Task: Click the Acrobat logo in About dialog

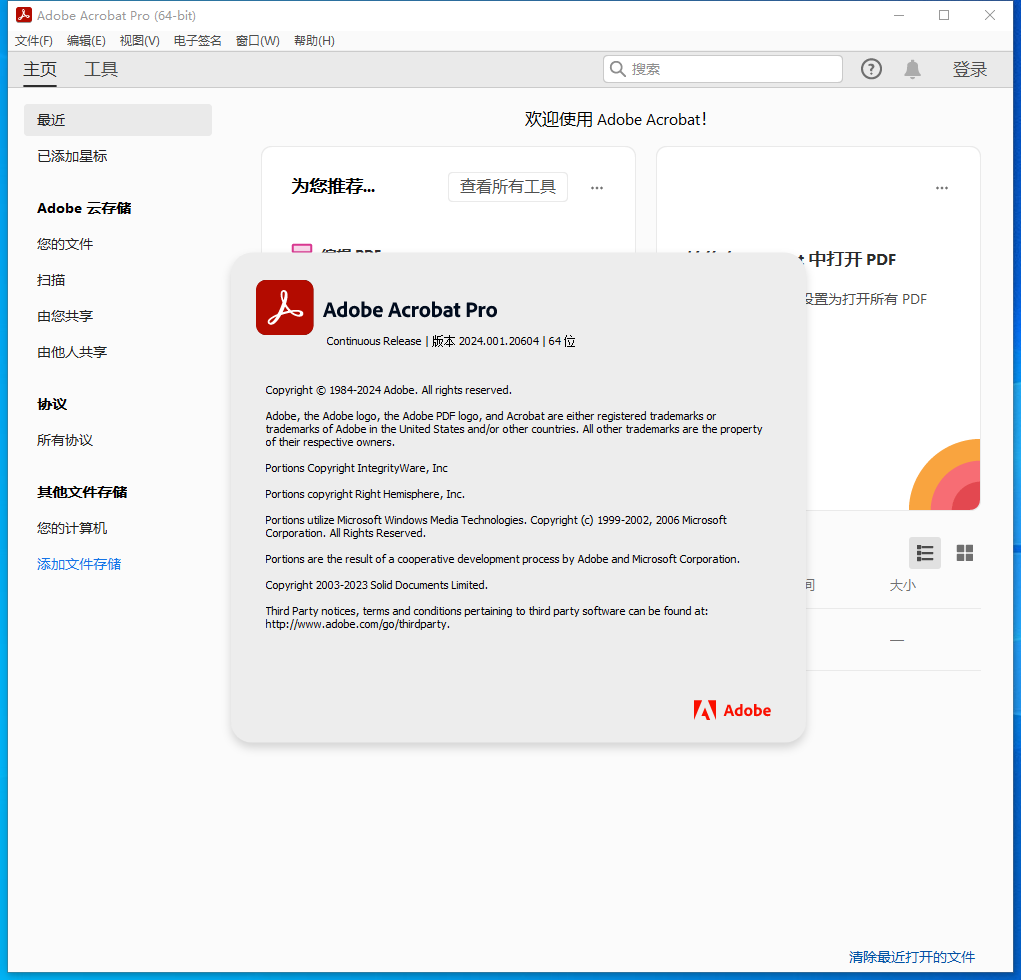Action: click(x=285, y=307)
